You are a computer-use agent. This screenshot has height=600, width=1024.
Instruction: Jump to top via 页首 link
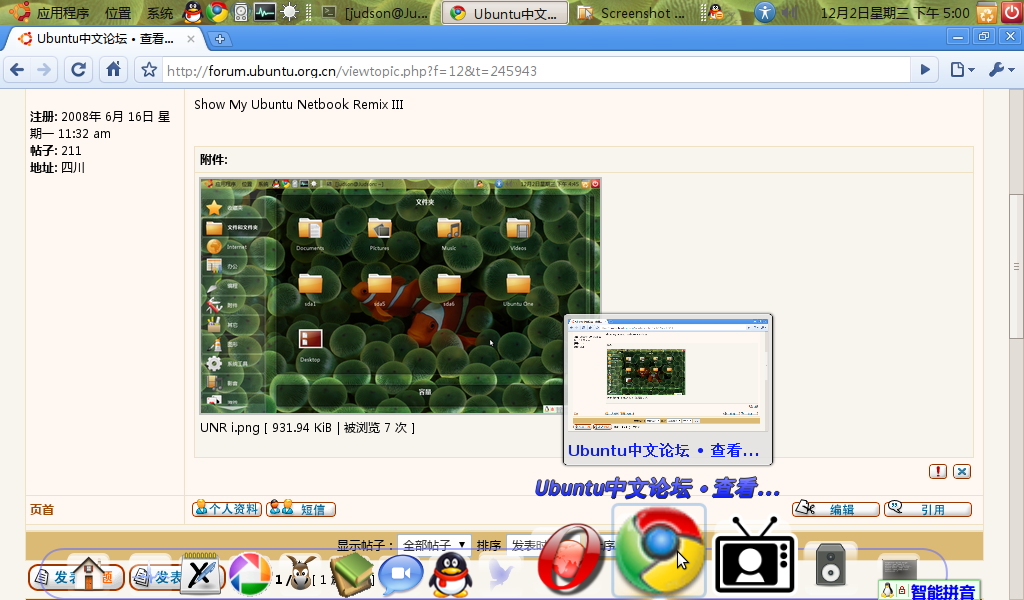(42, 510)
